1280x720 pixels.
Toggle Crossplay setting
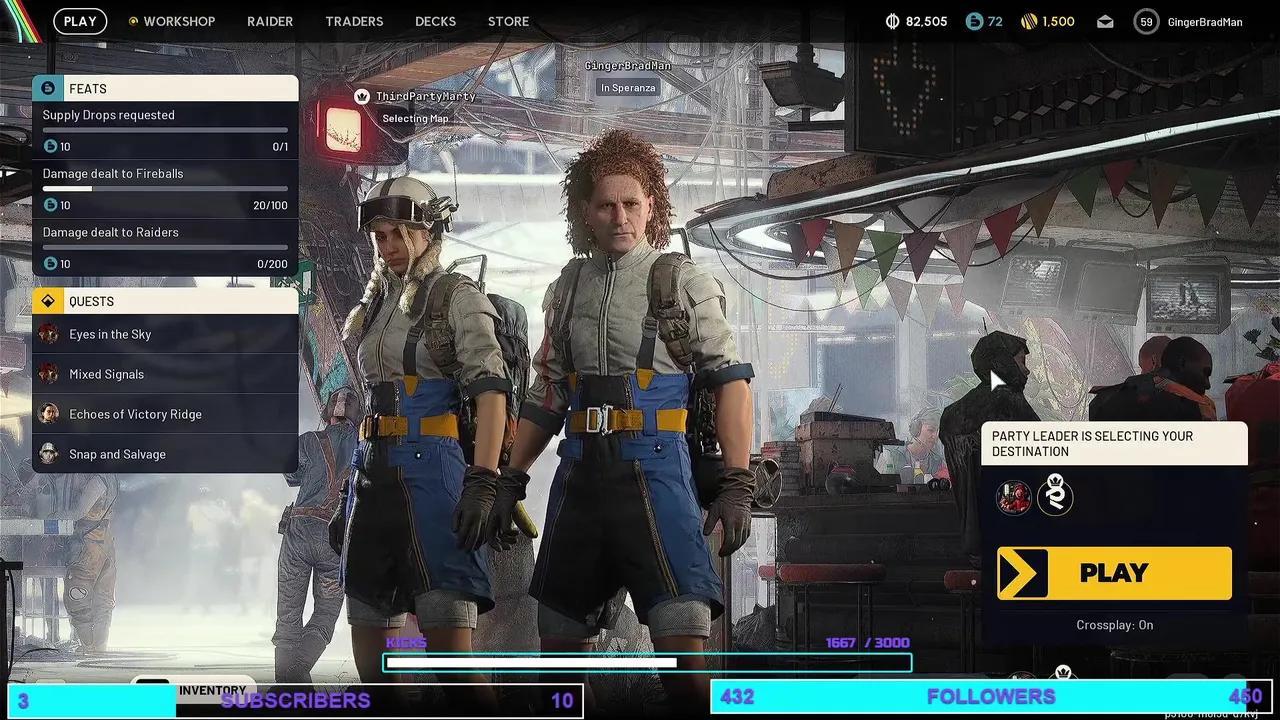[1113, 625]
